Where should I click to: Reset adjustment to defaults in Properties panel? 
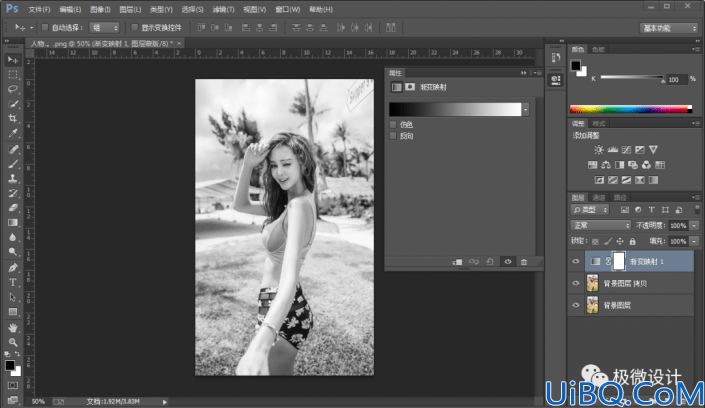click(490, 262)
